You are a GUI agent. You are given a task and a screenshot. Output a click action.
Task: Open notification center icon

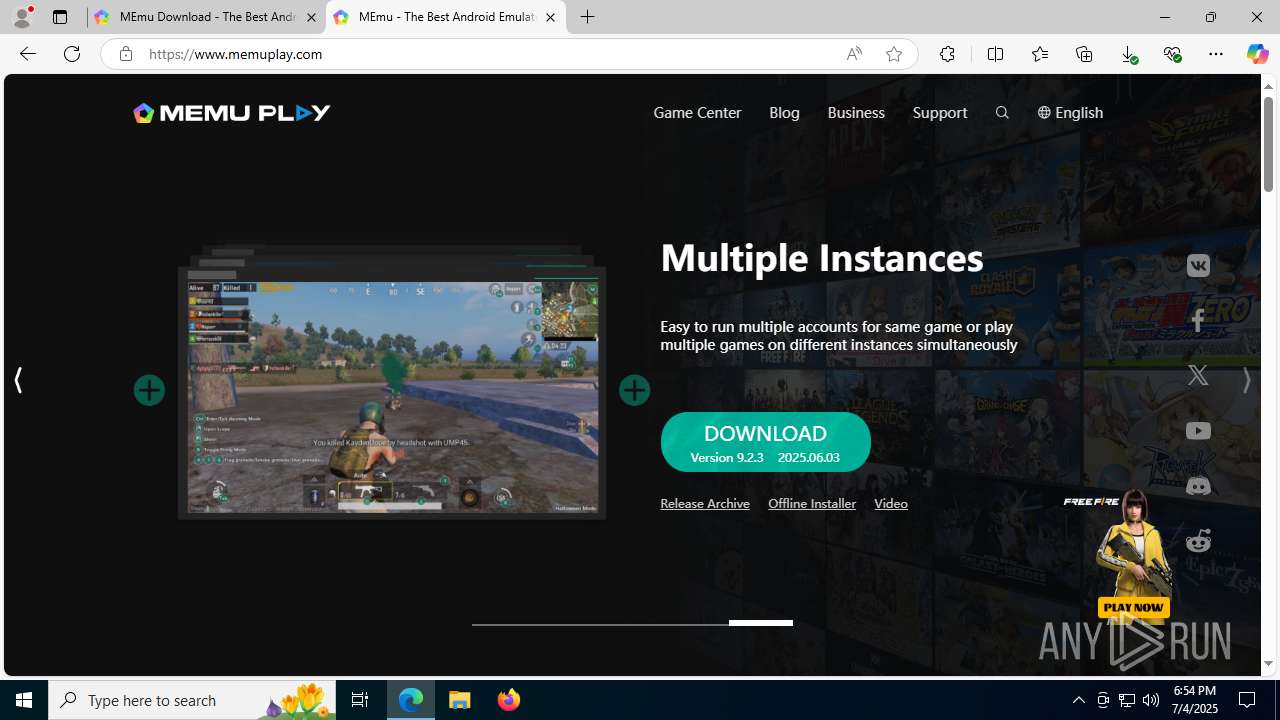pyautogui.click(x=1248, y=700)
